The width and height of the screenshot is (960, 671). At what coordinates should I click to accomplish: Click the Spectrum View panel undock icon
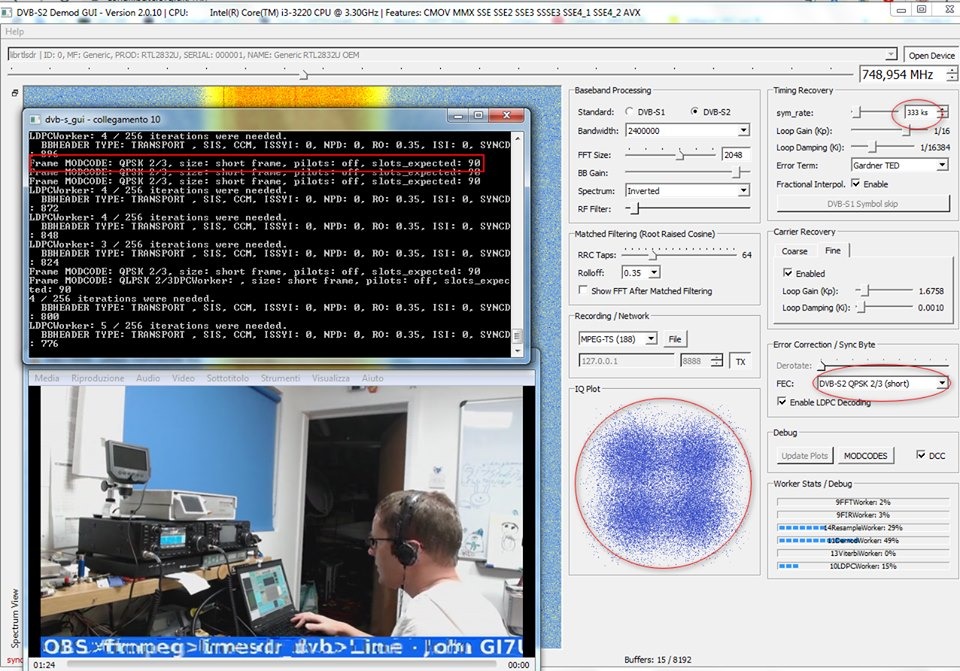tap(14, 93)
